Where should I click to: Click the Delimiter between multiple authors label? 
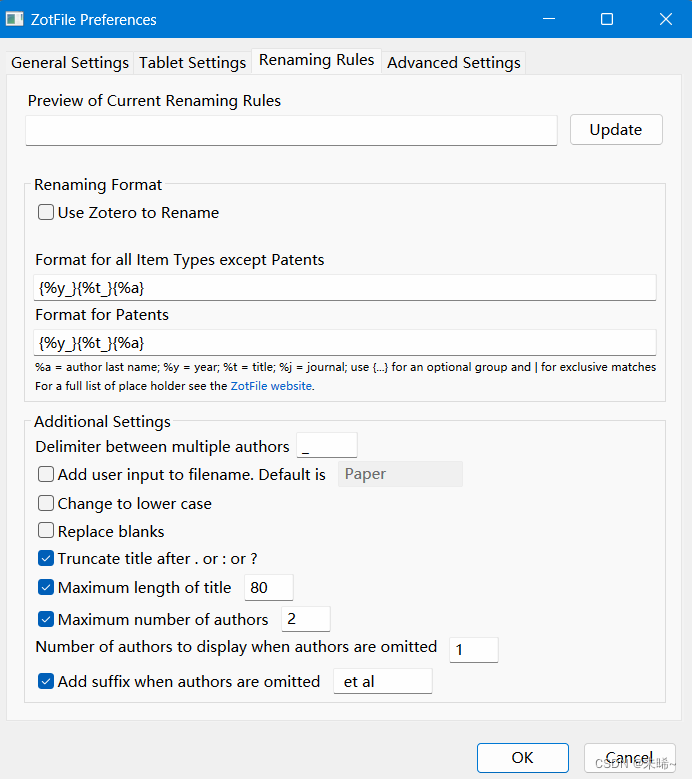162,447
